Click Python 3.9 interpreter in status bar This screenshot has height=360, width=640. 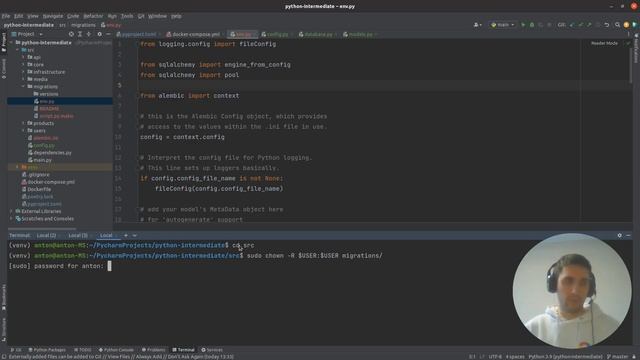pyautogui.click(x=565, y=357)
